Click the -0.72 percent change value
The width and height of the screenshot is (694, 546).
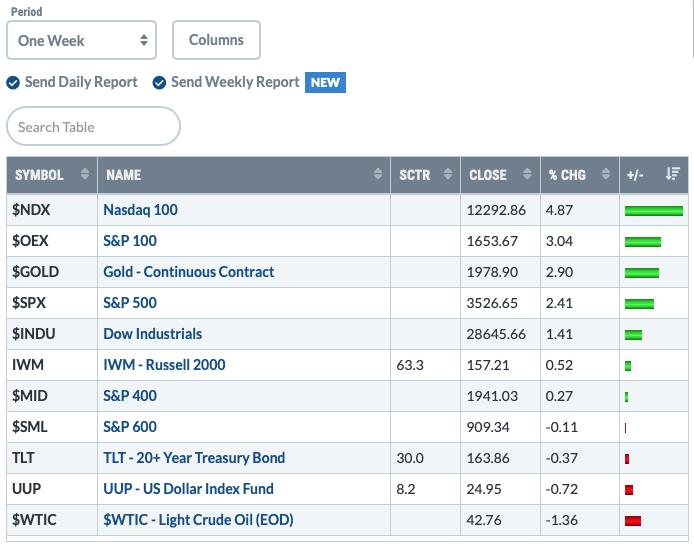coord(562,488)
